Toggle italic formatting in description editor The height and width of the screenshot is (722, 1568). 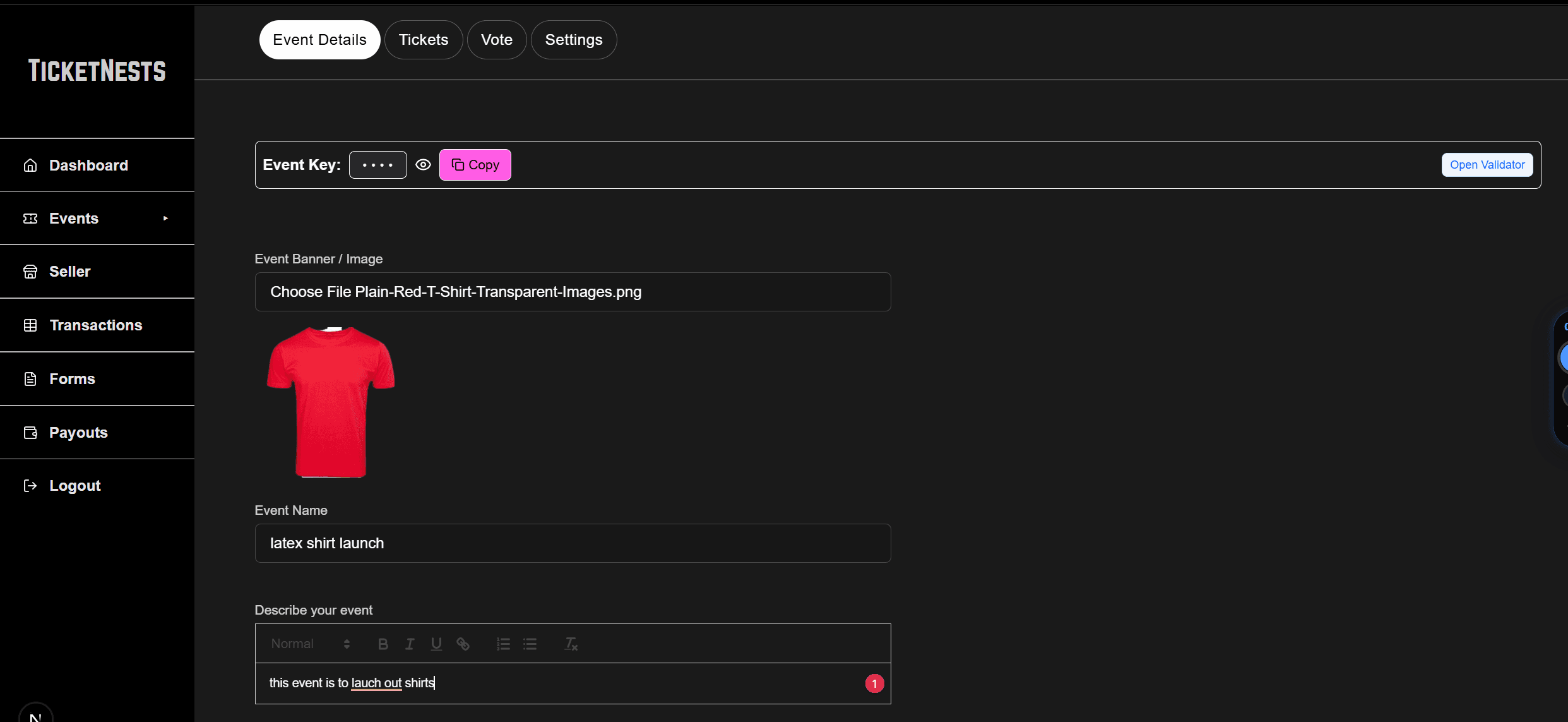tap(410, 644)
